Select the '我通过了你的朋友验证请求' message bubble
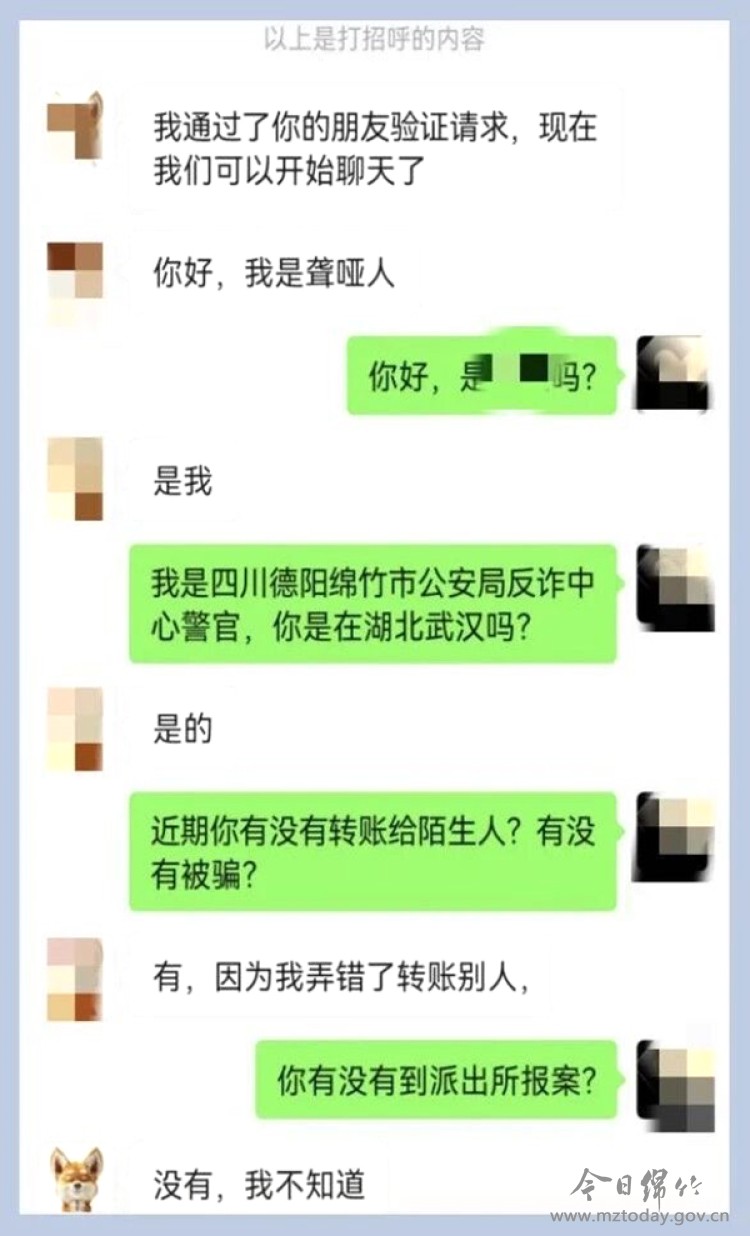 [376, 149]
